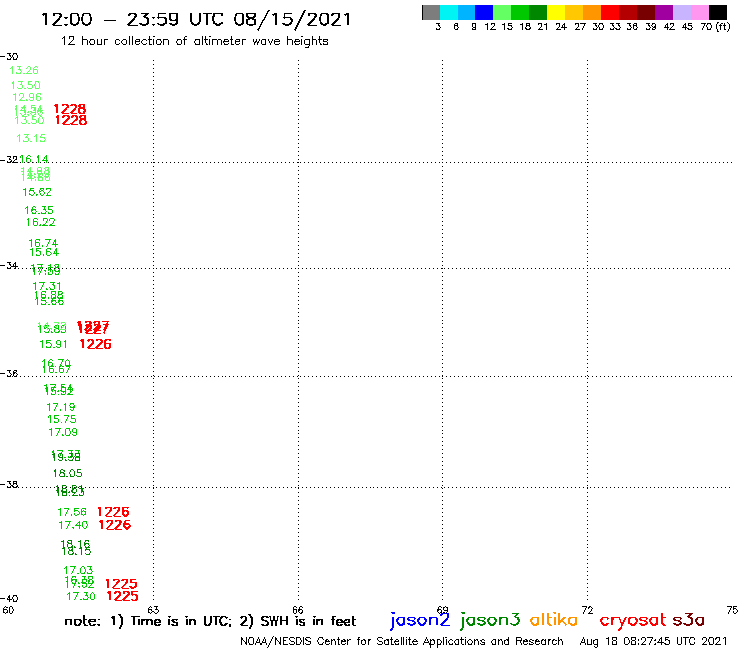Click the note about UTC time and SWH feet
Image resolution: width=740 pixels, height=650 pixels.
pos(210,621)
